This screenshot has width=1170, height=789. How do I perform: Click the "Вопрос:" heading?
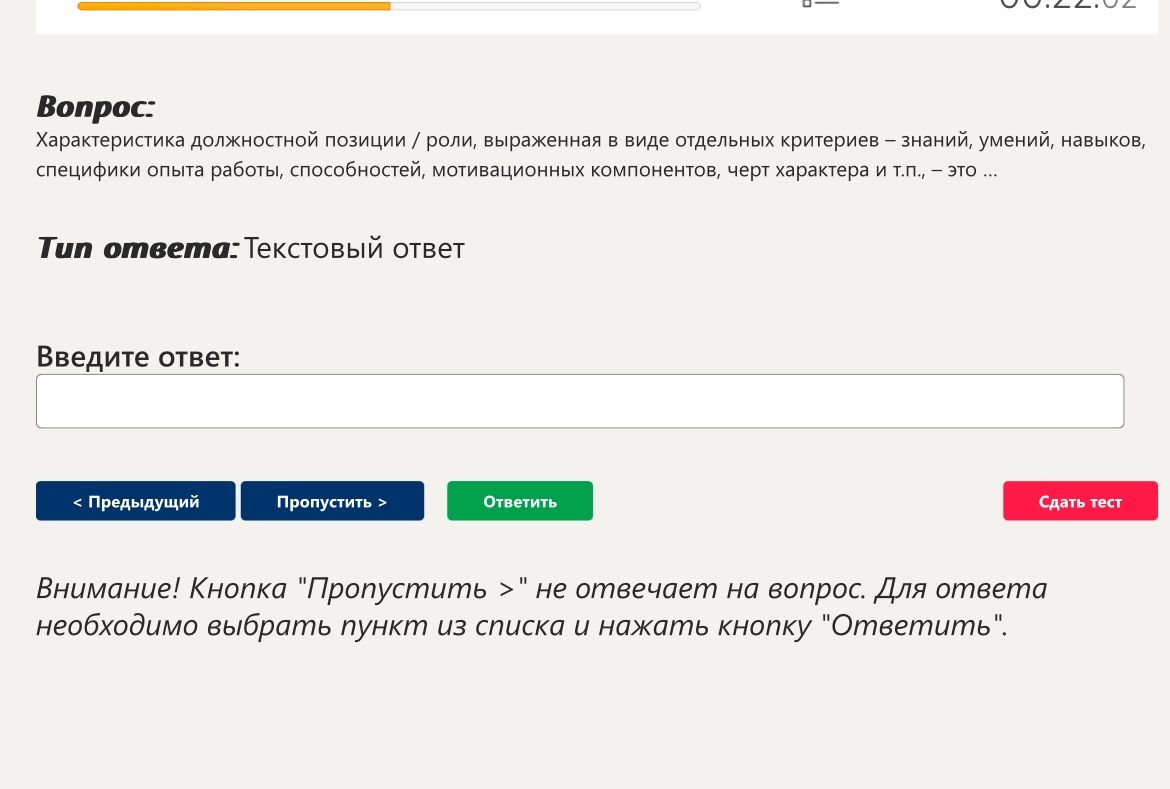[96, 107]
